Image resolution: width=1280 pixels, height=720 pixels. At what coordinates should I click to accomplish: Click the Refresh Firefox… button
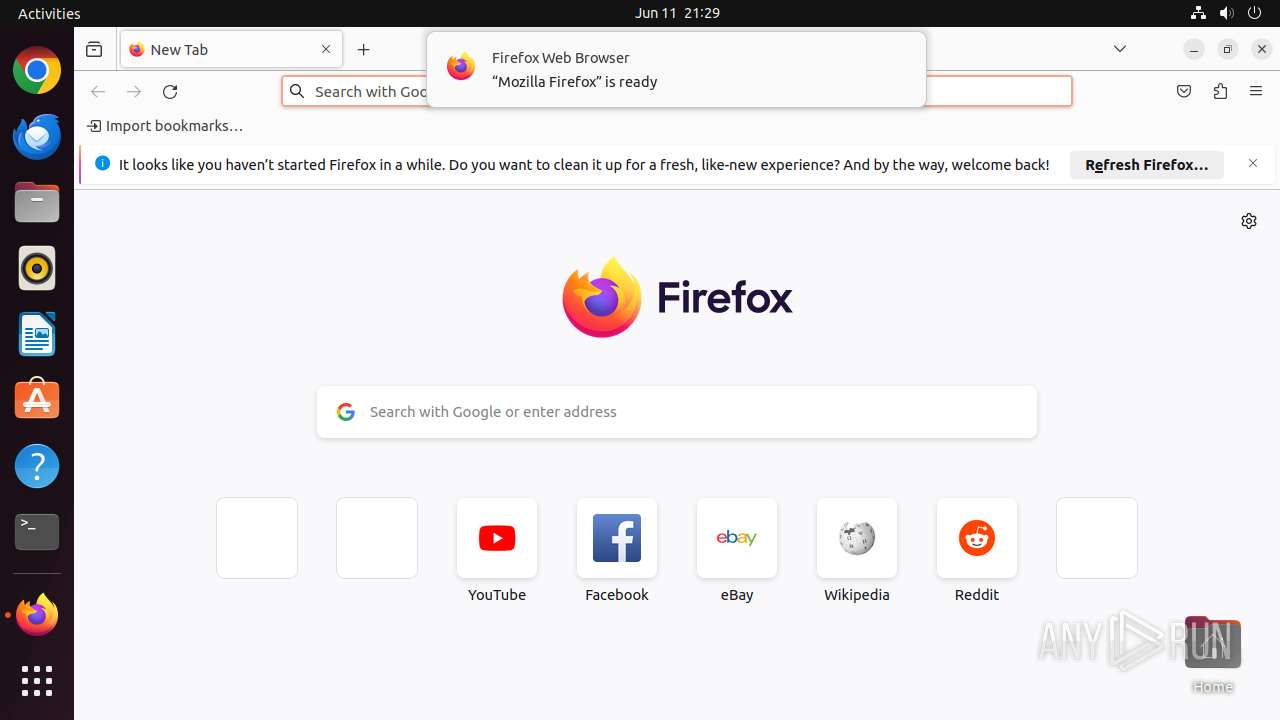1147,165
